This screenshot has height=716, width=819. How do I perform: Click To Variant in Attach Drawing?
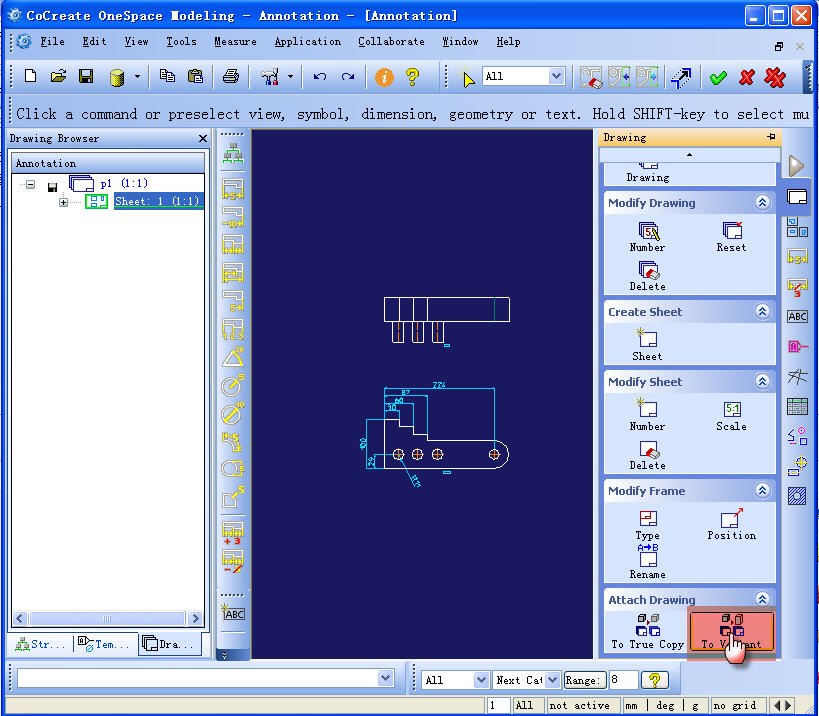(x=731, y=632)
